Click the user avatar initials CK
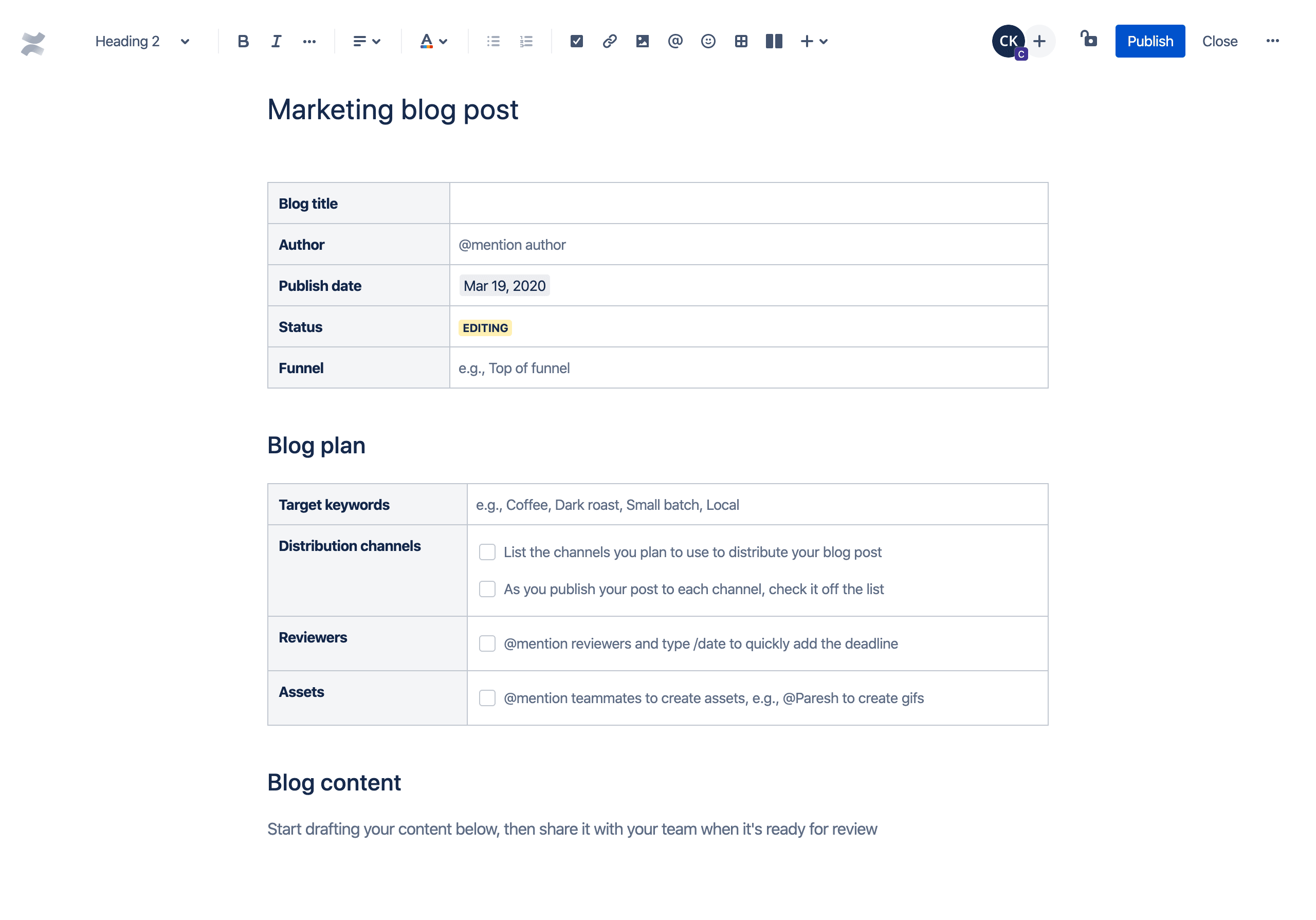The width and height of the screenshot is (1316, 920). pyautogui.click(x=1008, y=41)
